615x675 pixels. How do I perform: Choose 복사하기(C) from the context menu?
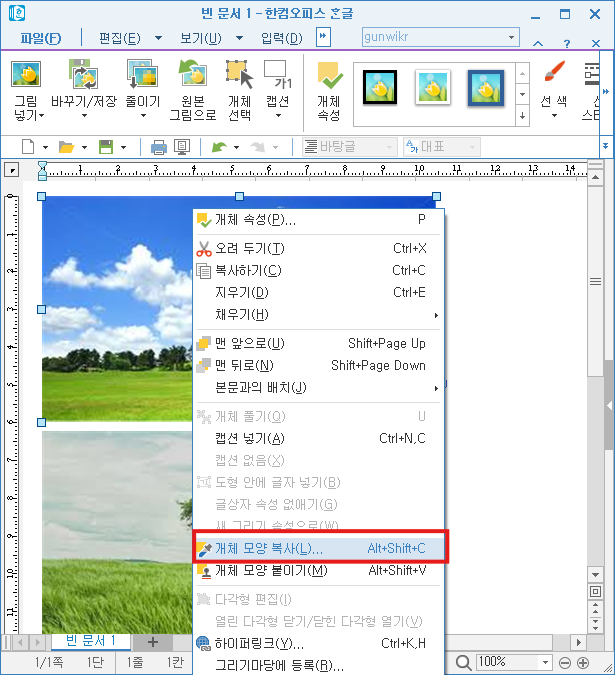(248, 270)
